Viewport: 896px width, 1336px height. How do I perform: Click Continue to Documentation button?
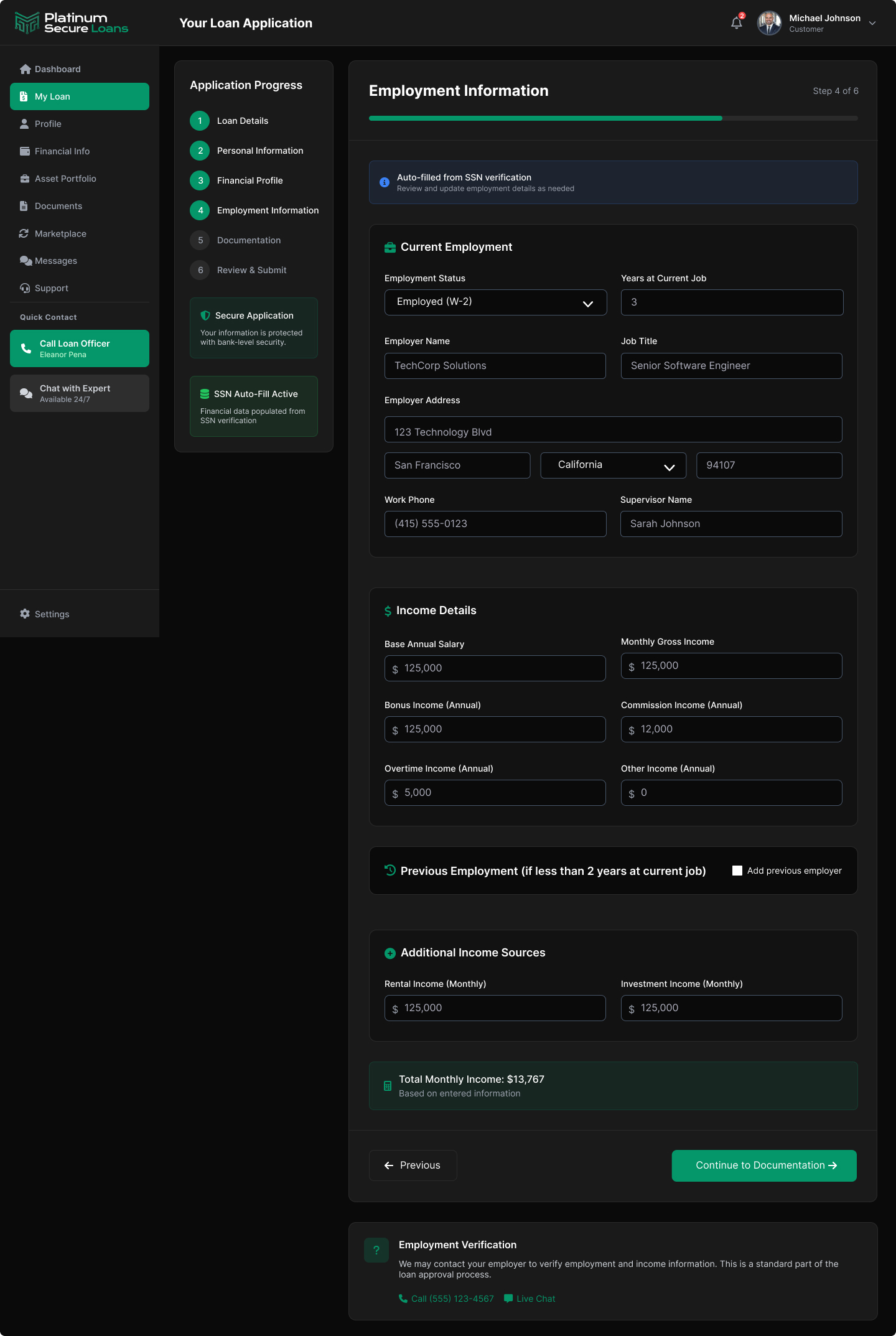(x=764, y=1165)
